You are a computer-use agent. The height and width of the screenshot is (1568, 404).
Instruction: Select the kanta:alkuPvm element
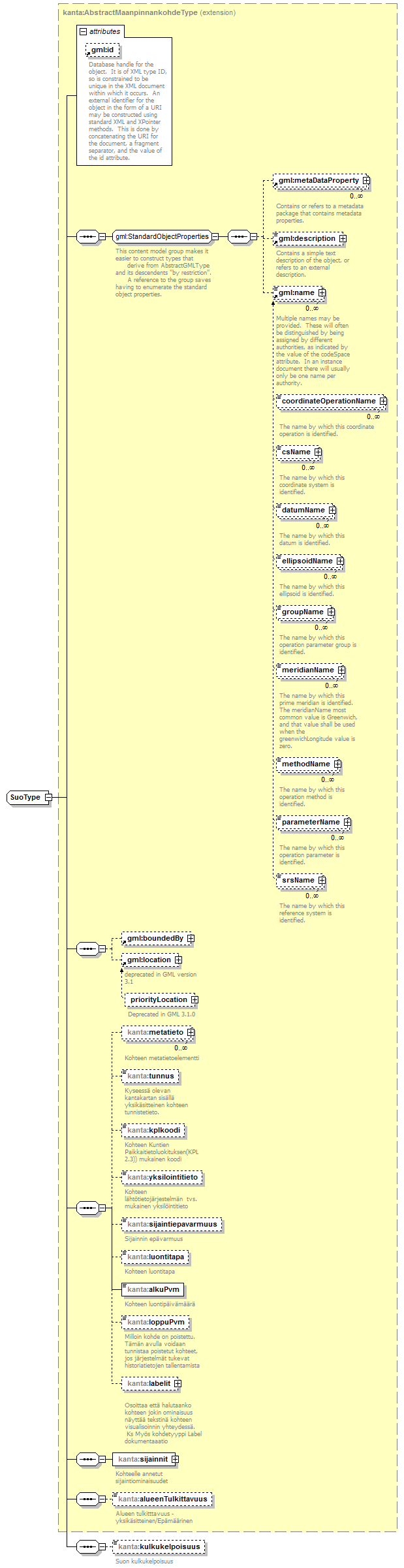[153, 1289]
